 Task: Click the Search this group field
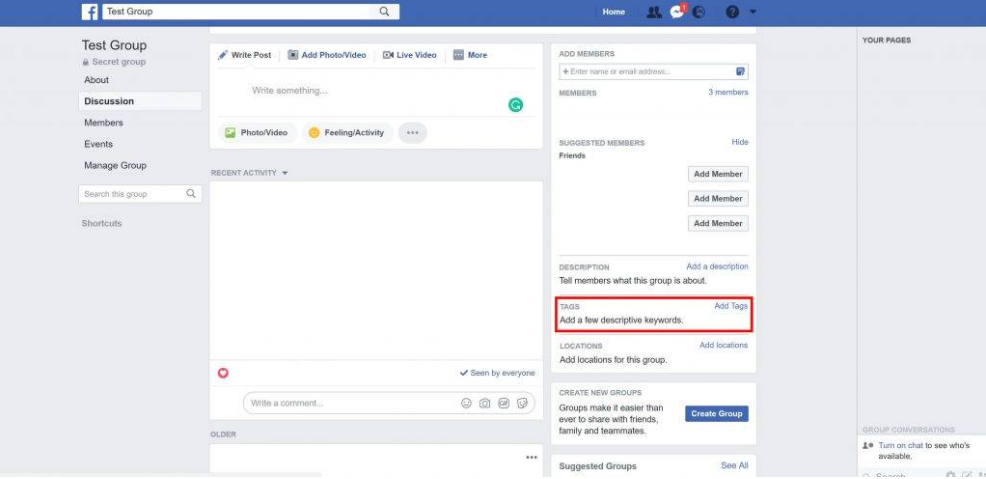140,194
